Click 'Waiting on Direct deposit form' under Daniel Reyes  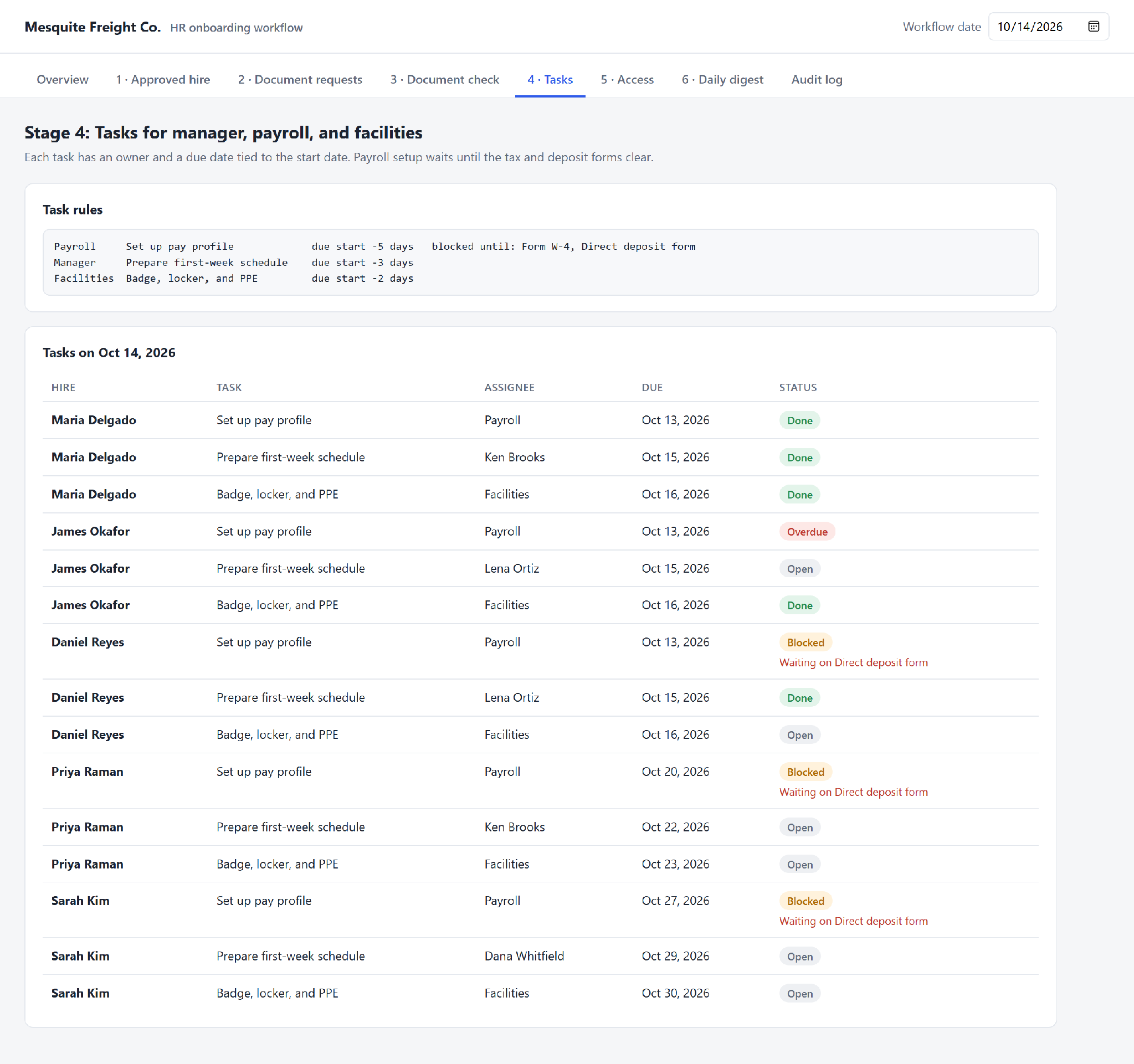click(x=853, y=662)
